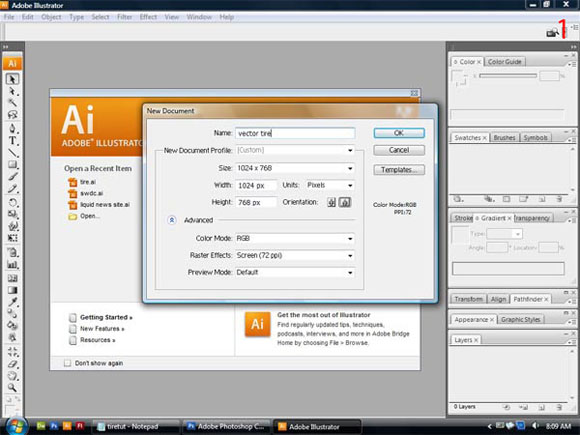Screen dimensions: 580x435
Task: Click the New Features link
Action: pos(102,328)
